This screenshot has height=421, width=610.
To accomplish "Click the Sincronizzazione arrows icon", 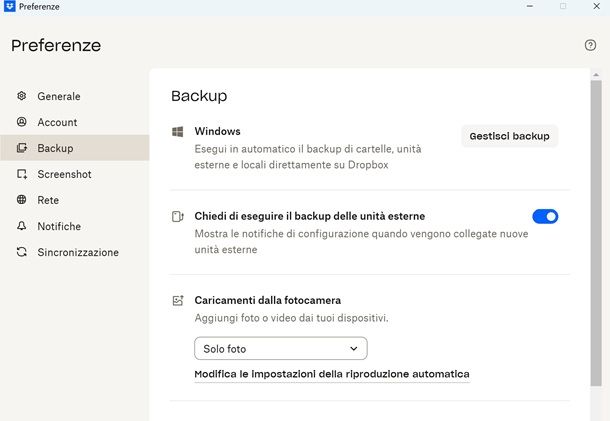I will [x=22, y=252].
